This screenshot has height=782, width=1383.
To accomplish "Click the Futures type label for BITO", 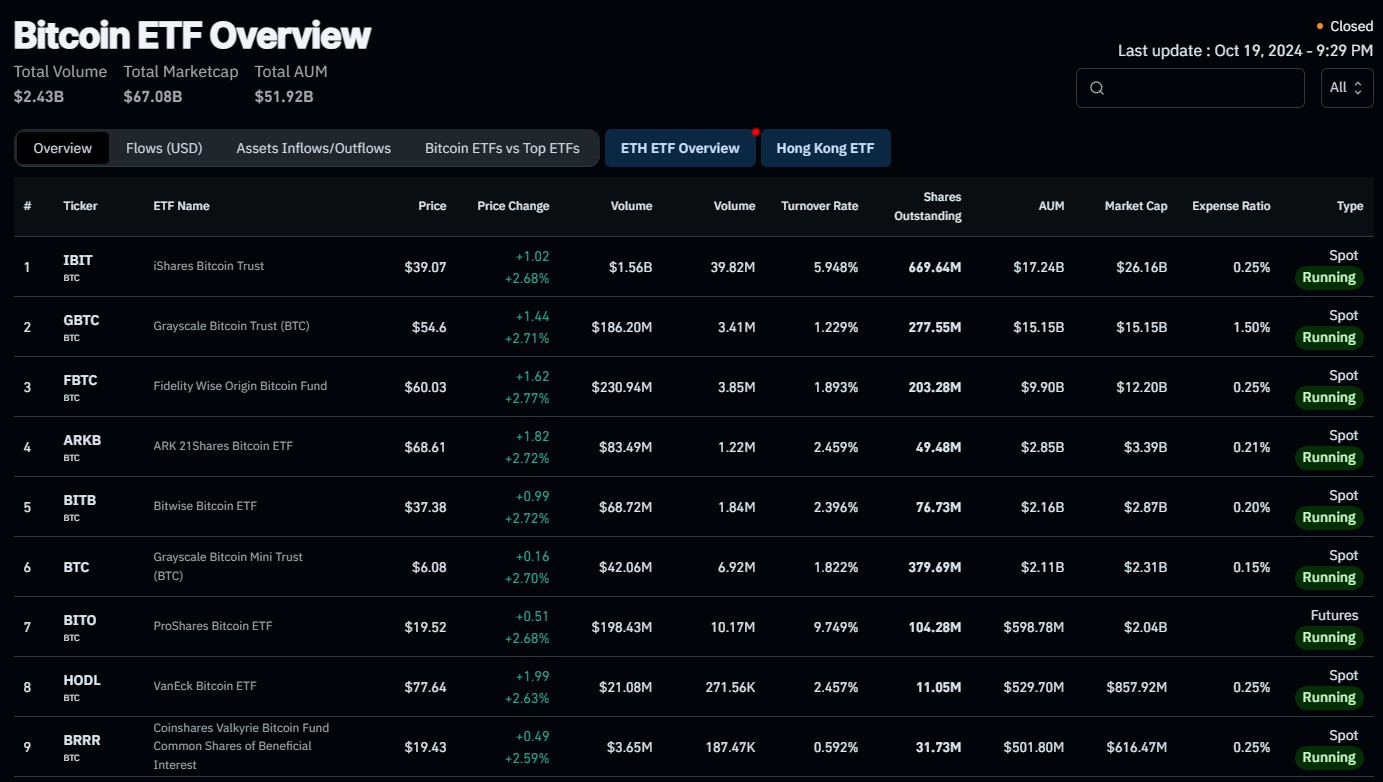I will click(x=1334, y=615).
